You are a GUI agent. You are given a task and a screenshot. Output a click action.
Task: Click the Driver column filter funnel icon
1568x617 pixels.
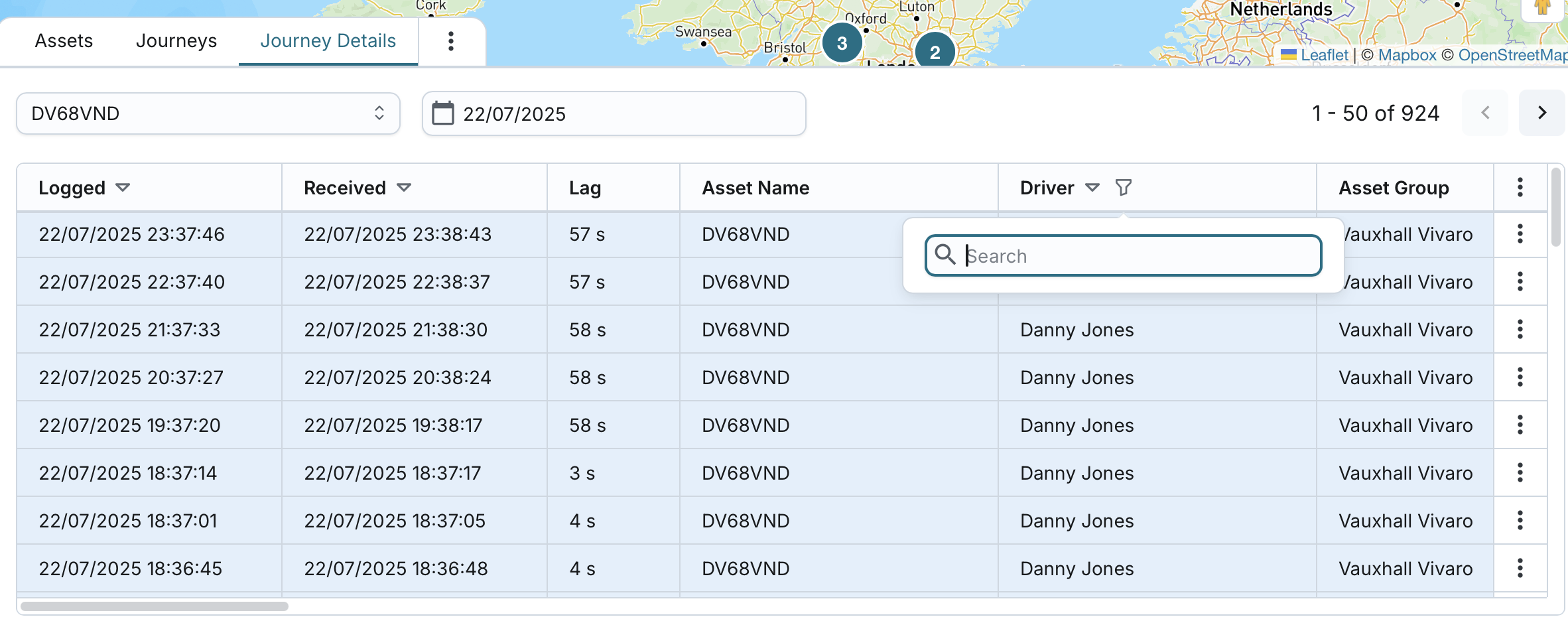click(x=1123, y=188)
